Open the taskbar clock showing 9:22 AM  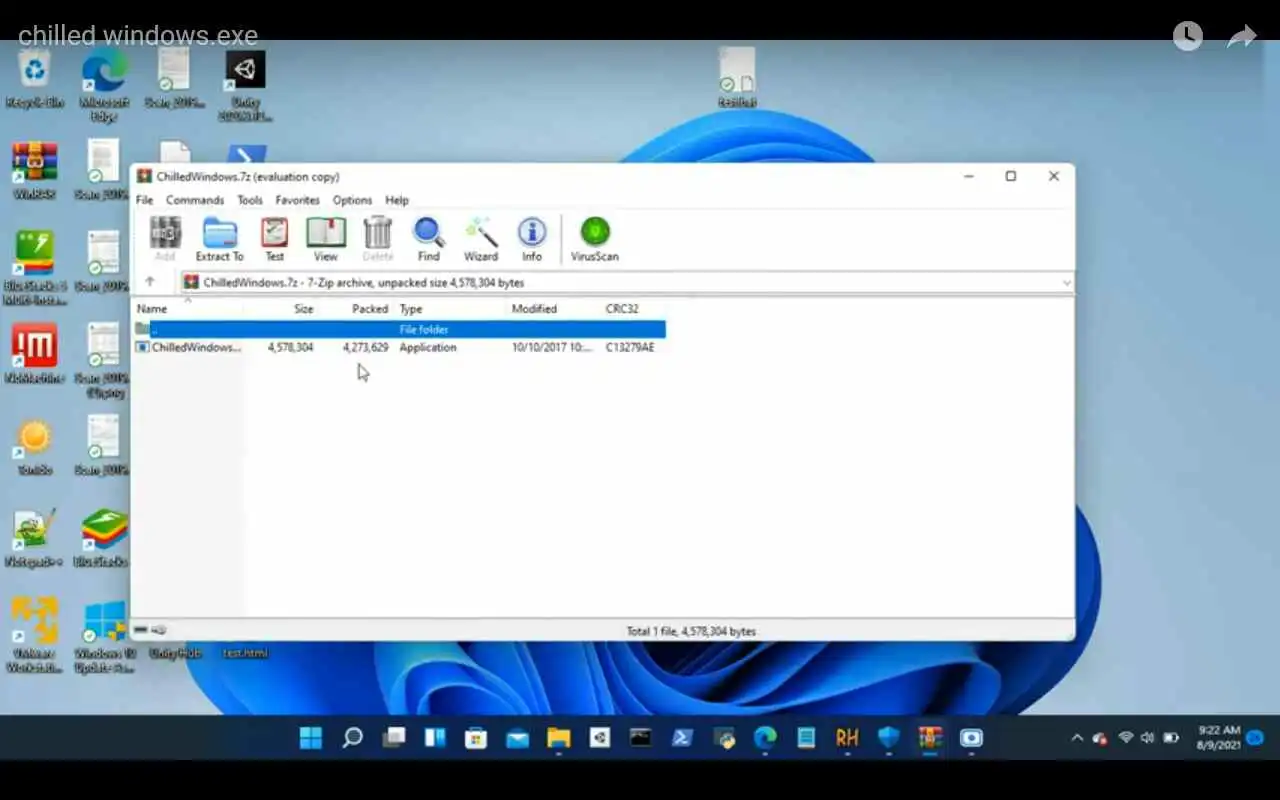1218,738
